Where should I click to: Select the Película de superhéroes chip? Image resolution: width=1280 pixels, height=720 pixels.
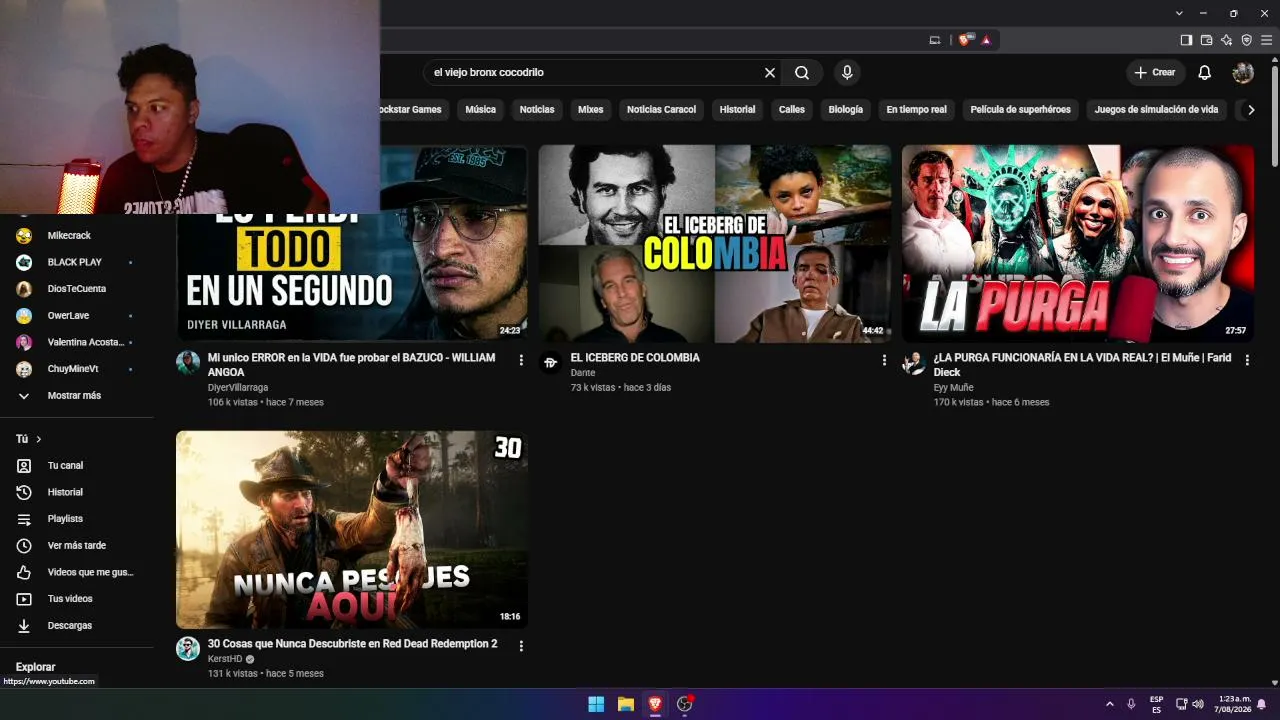tap(1020, 109)
